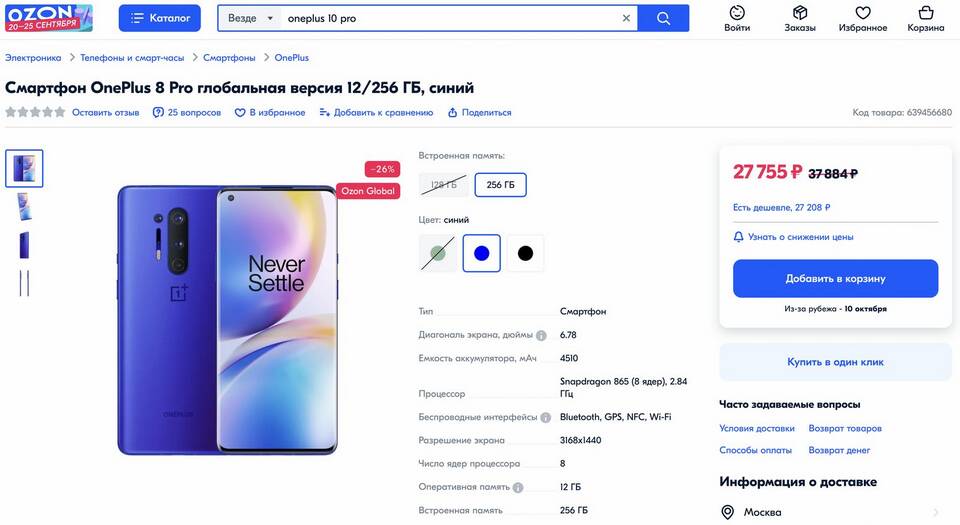Open the Корзина cart icon

point(926,13)
